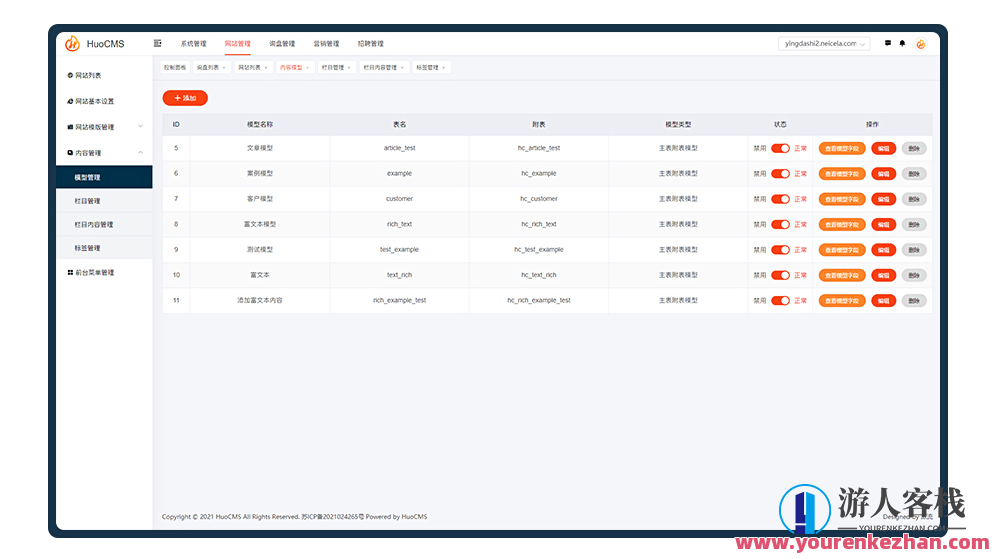Collapse the 内容管理 sidebar submenu chevron
The image size is (995, 559).
(x=140, y=153)
